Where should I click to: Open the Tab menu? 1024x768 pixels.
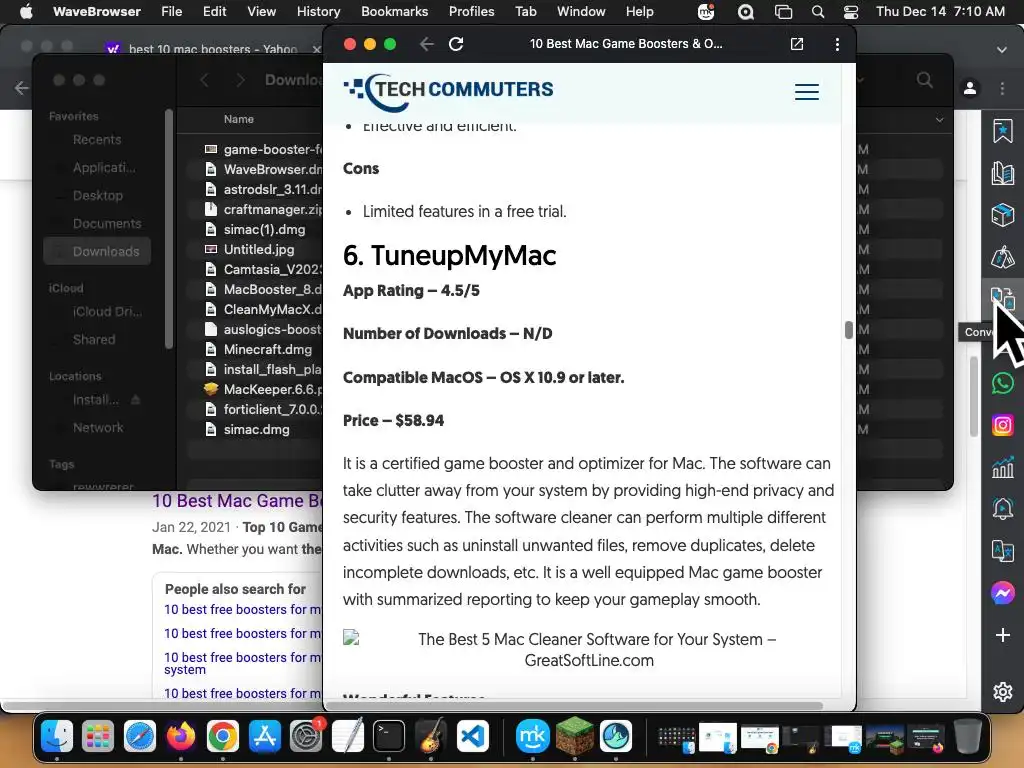[x=525, y=11]
